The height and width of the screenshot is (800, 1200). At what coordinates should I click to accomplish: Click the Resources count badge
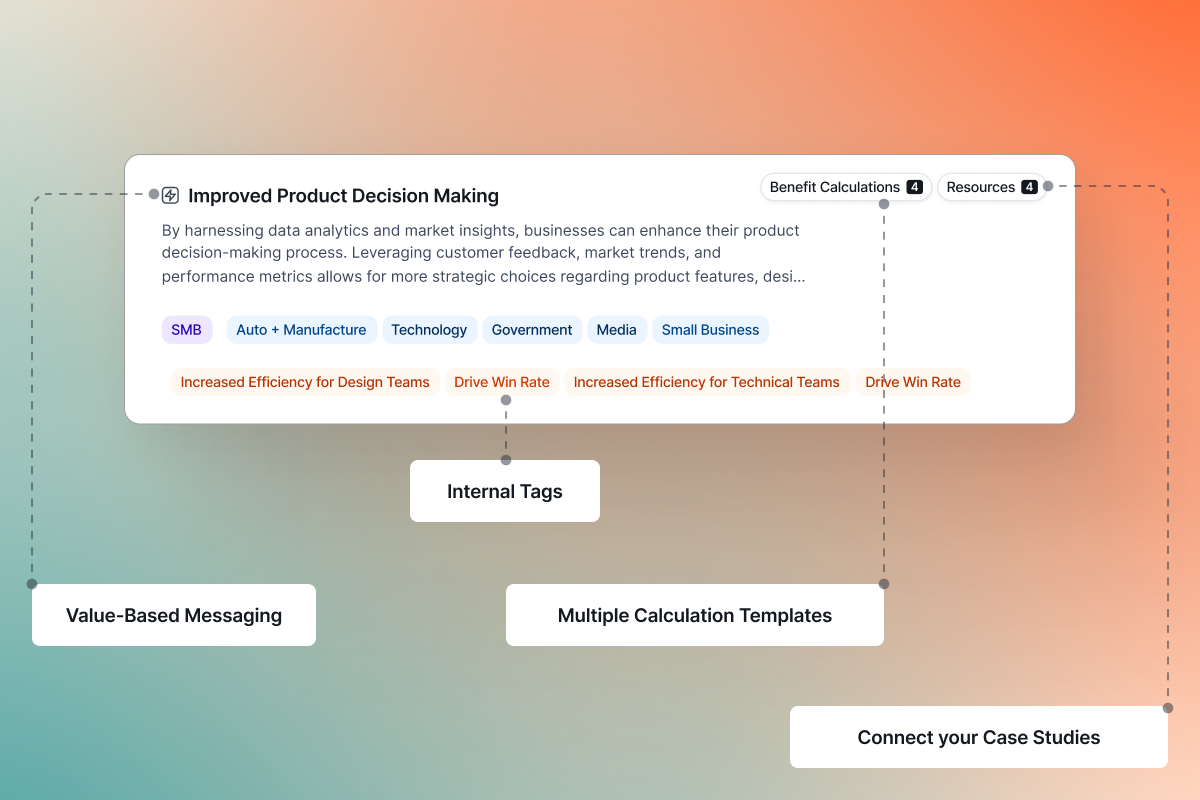[1029, 187]
